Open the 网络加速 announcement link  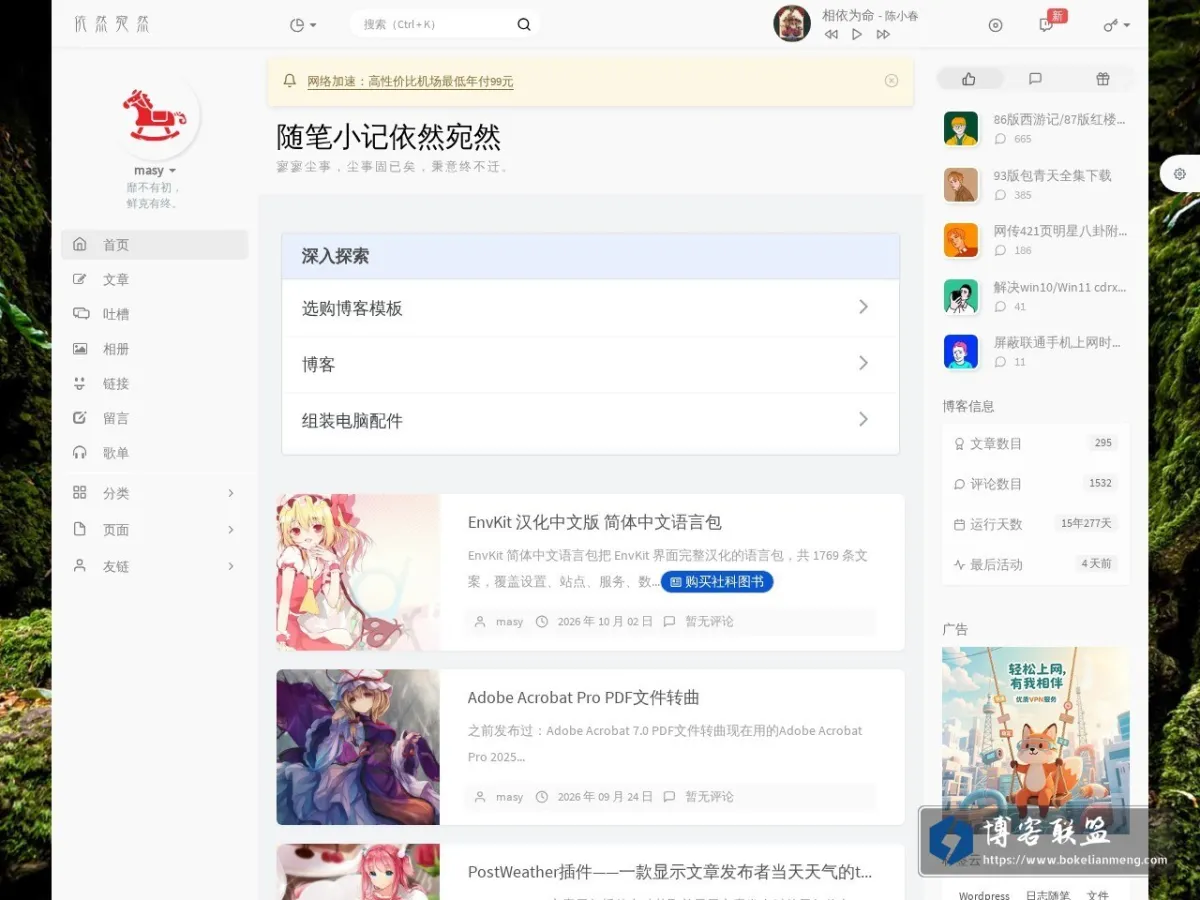tap(410, 82)
